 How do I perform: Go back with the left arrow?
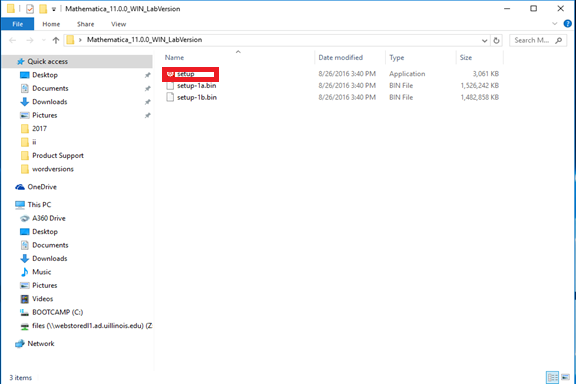(12, 40)
